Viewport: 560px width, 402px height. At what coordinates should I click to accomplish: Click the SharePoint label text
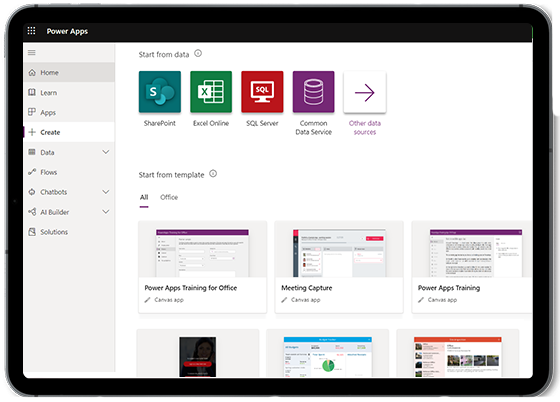click(160, 123)
